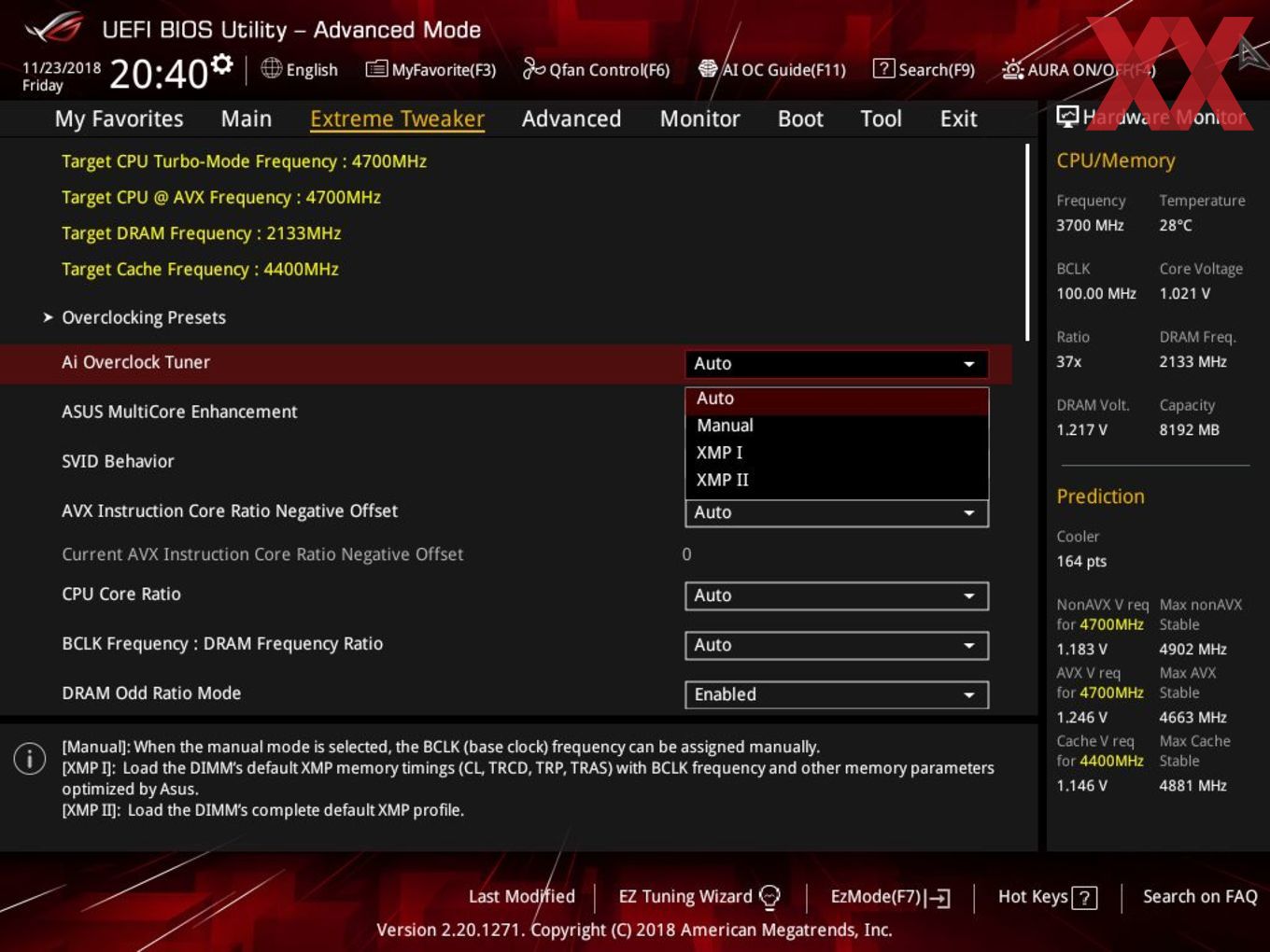1270x952 pixels.
Task: Click CPU/Memory heading in Hardware Monitor
Action: 1116,161
